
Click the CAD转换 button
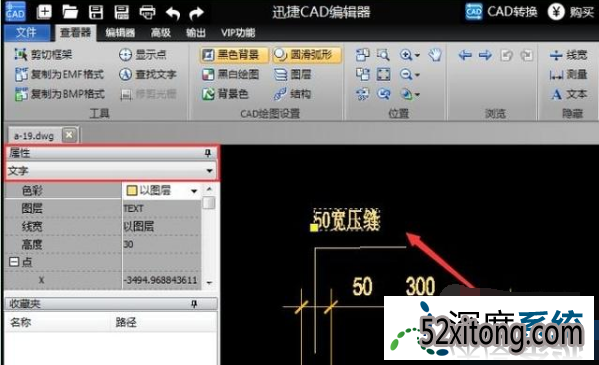pos(501,12)
